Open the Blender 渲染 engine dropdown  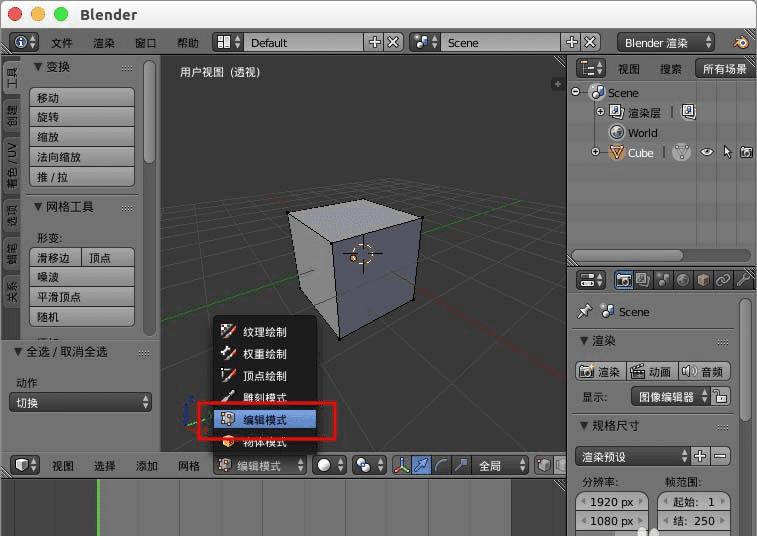666,42
